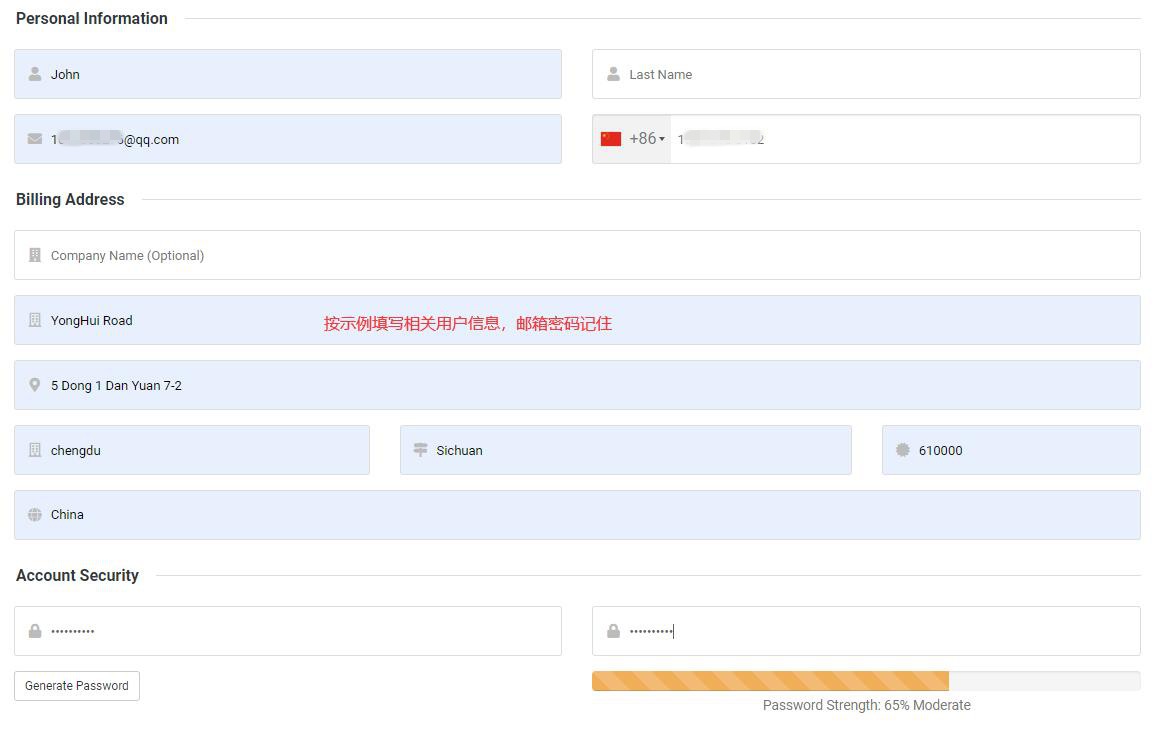Click the map pin icon beside address line two
The width and height of the screenshot is (1155, 735).
coord(34,385)
